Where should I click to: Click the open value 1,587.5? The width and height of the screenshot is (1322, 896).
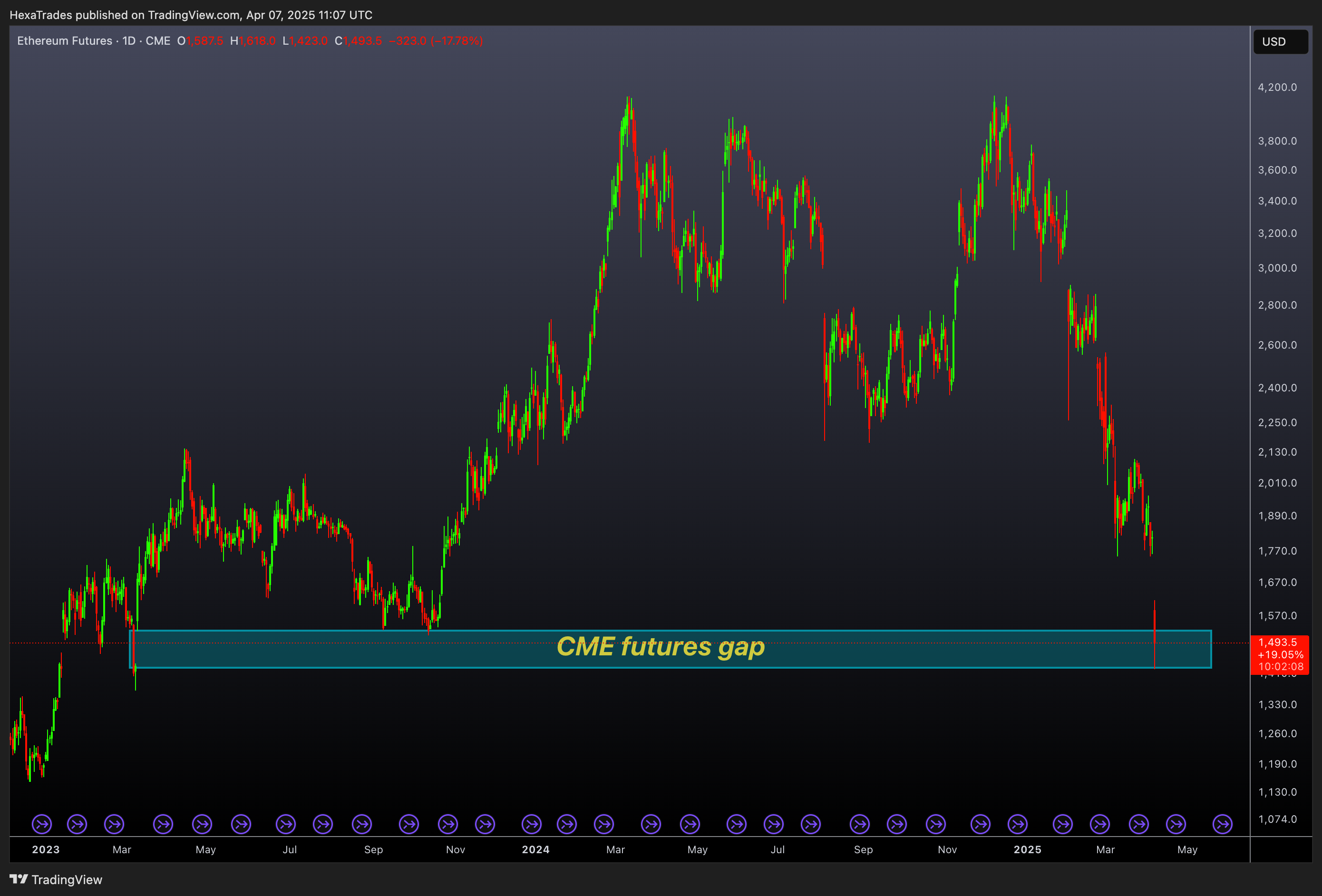click(205, 41)
